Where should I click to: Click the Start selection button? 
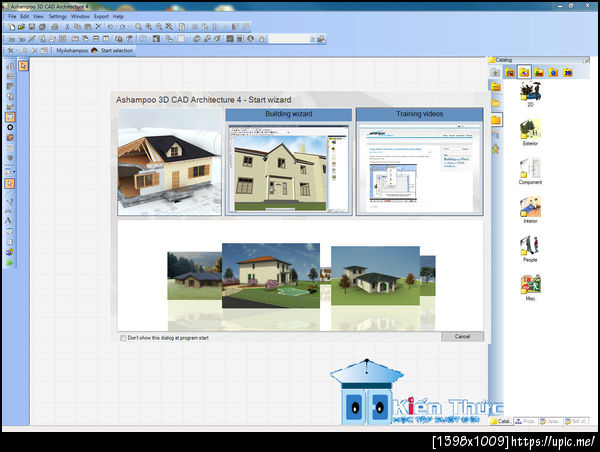click(x=112, y=51)
